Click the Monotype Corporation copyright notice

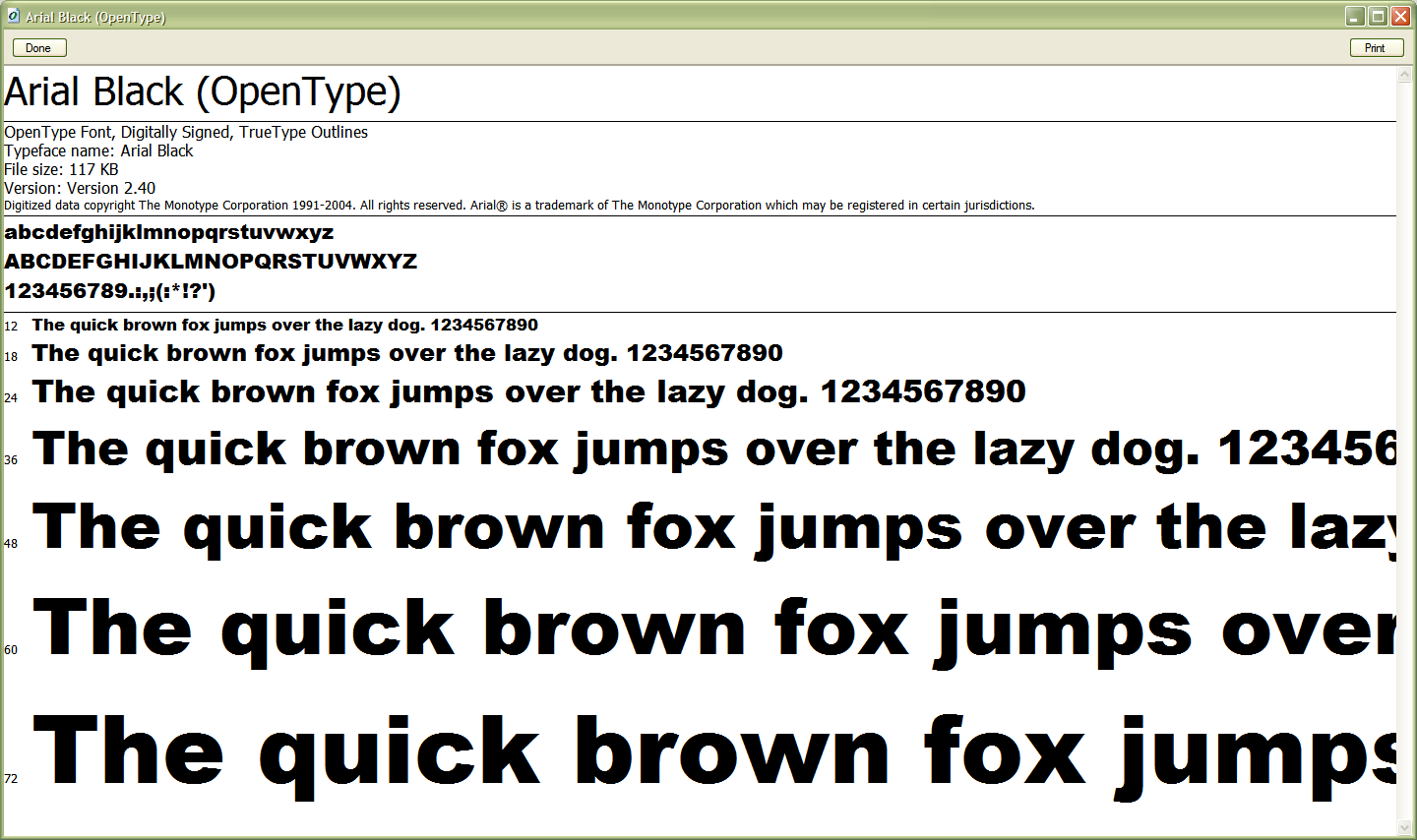click(520, 206)
